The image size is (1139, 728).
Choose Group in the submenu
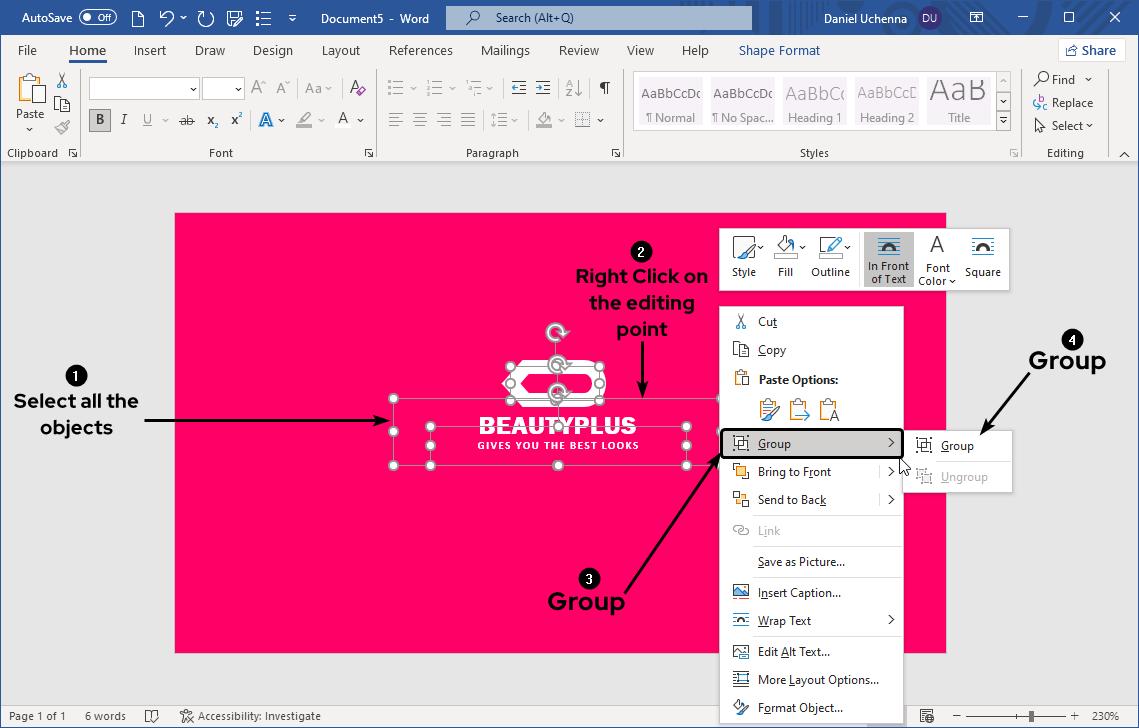(957, 446)
